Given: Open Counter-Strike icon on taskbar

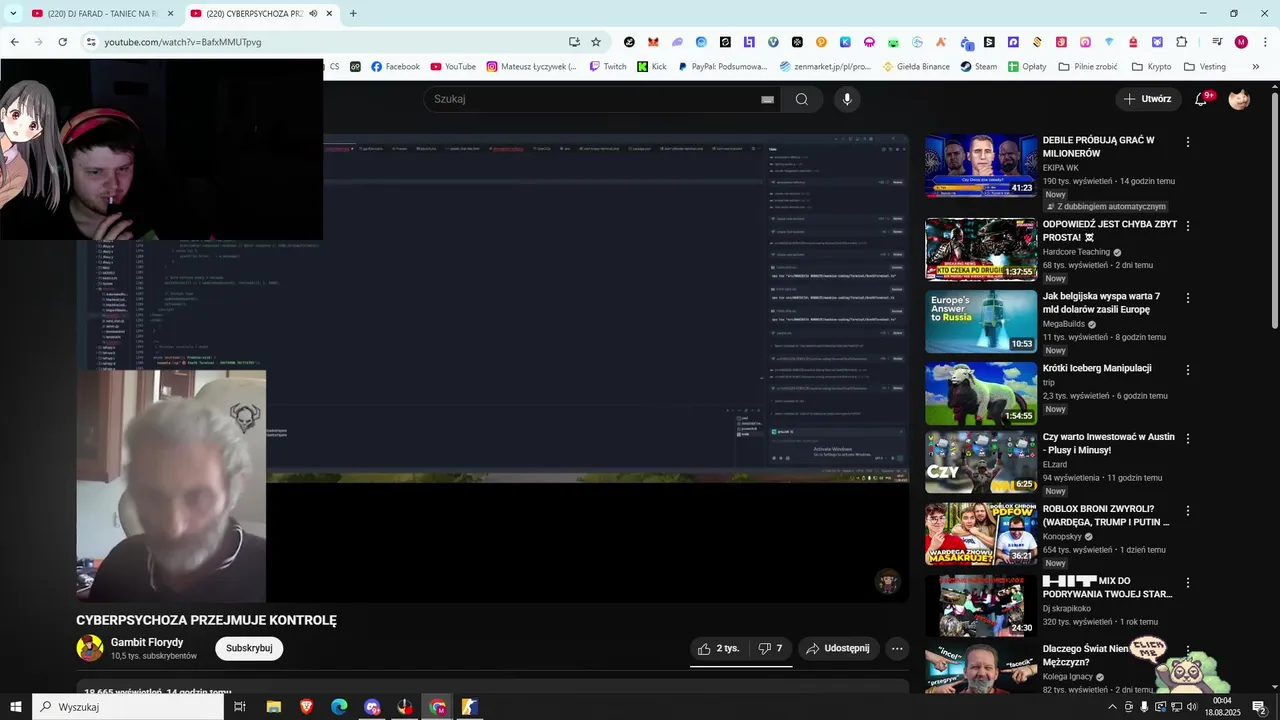Looking at the screenshot, I should [470, 707].
